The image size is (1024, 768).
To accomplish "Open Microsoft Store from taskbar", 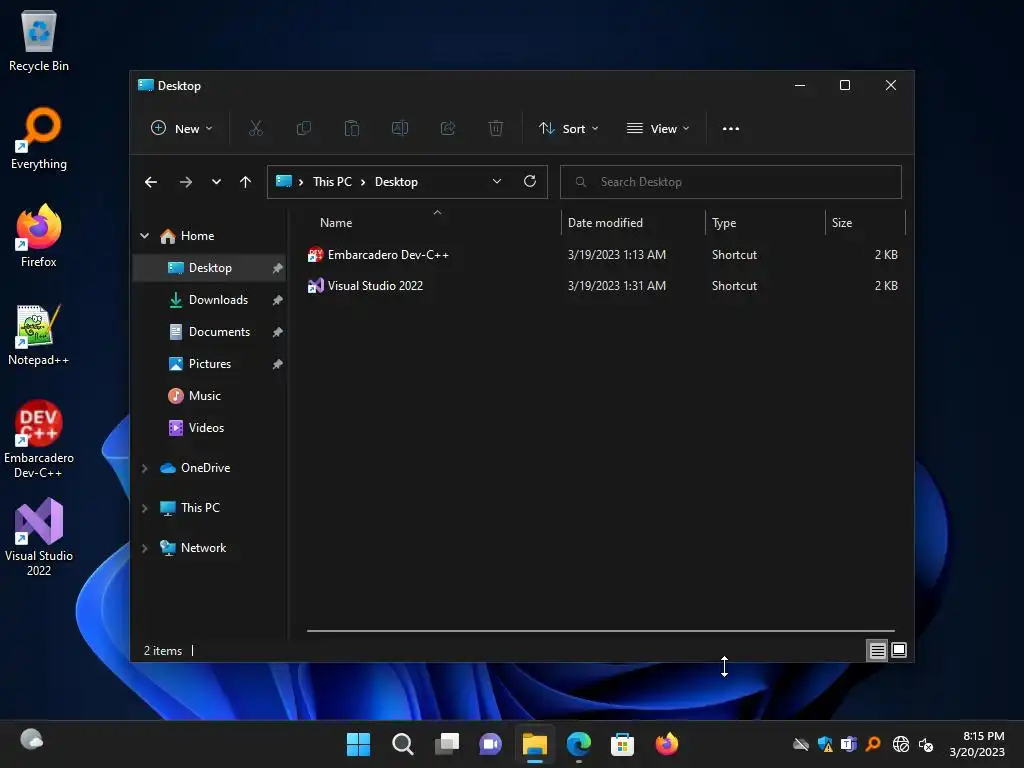I will [622, 744].
